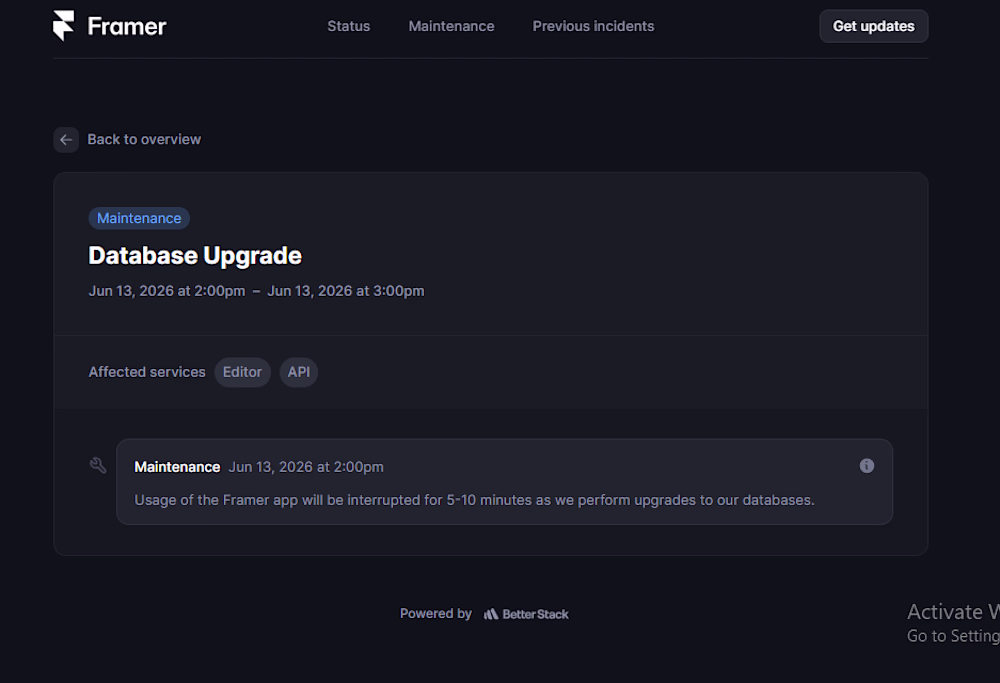The image size is (1000, 683).
Task: Click the info icon in update card
Action: tap(866, 466)
